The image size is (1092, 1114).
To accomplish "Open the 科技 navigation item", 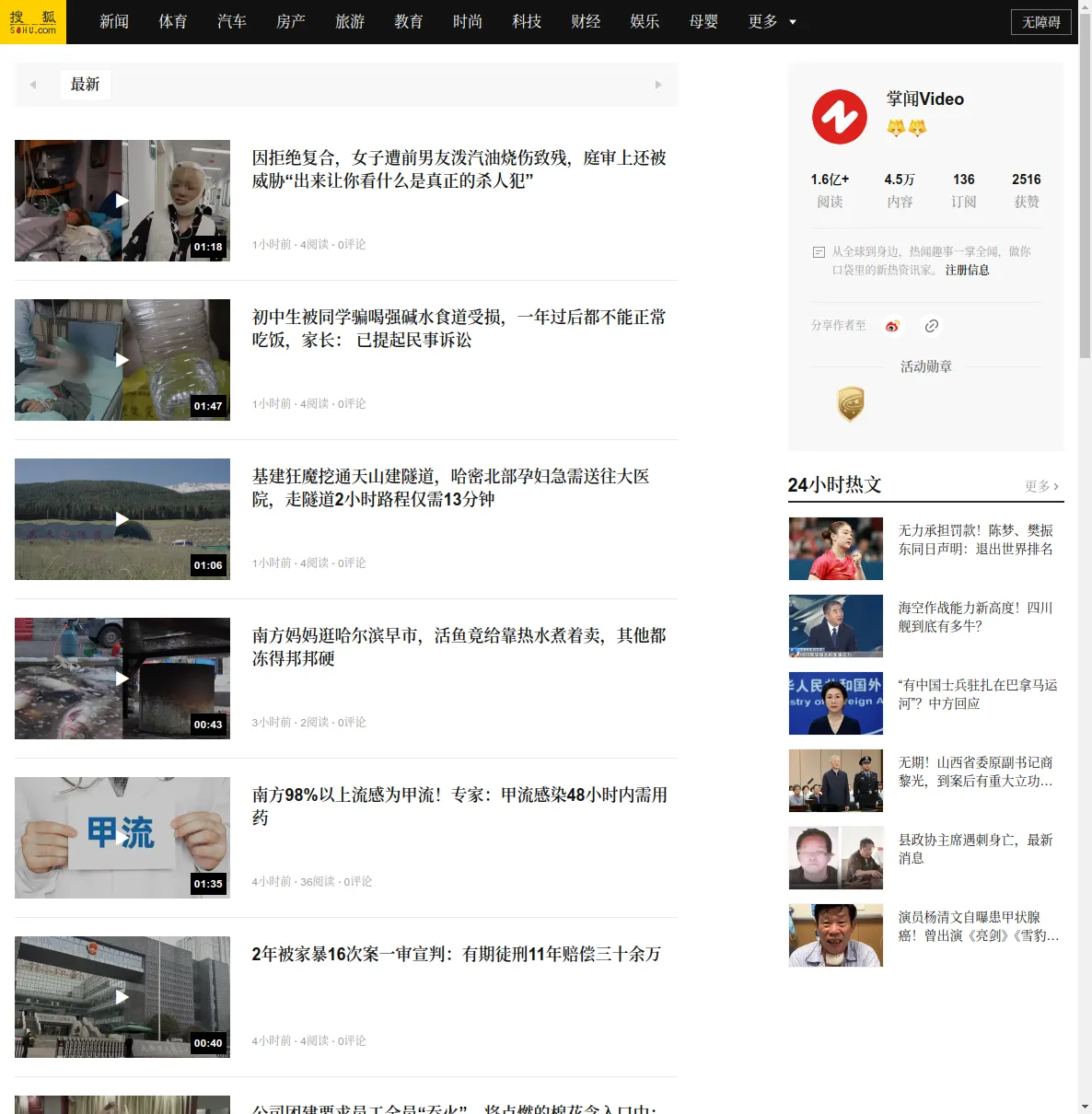I will click(x=527, y=21).
